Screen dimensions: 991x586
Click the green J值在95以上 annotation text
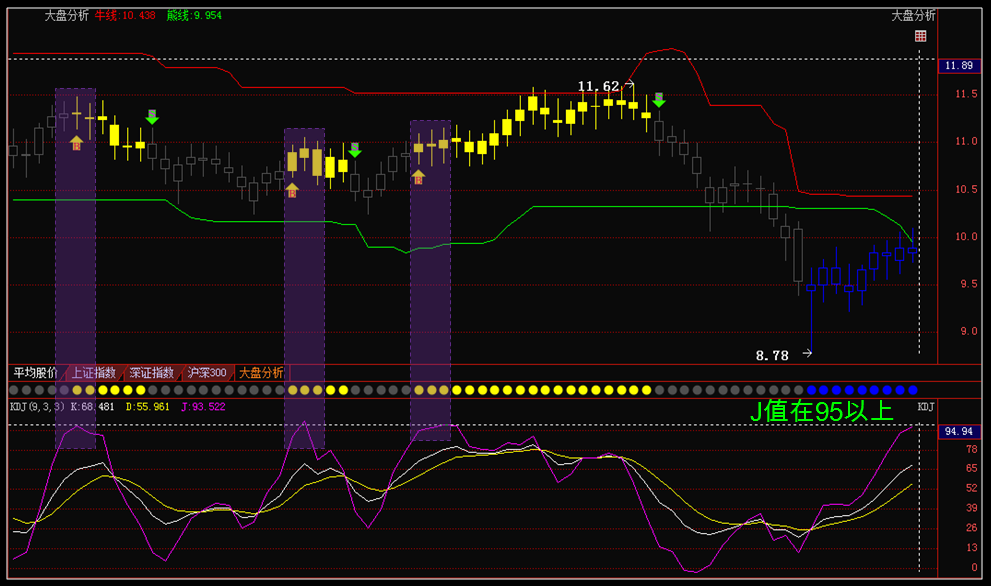pos(822,411)
